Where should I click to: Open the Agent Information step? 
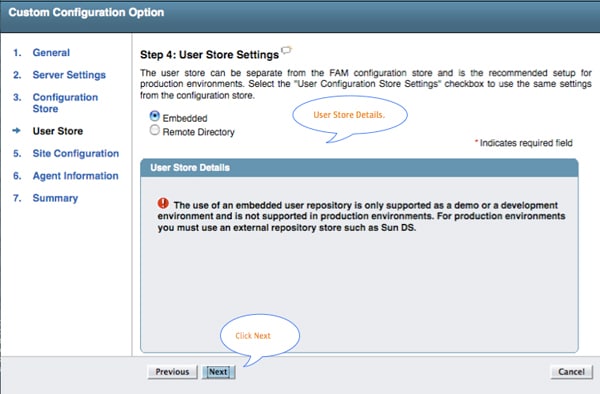[75, 176]
